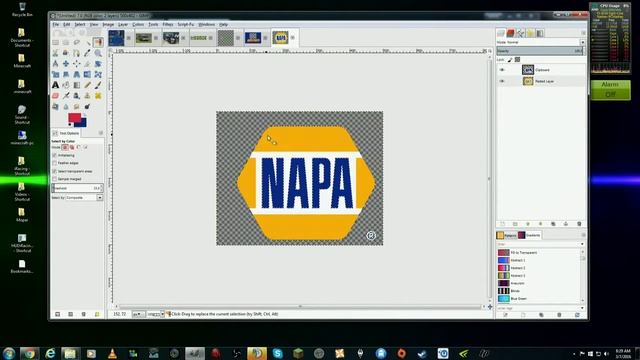This screenshot has width=640, height=360.
Task: Select the Free Select lasso tool
Action: pyautogui.click(x=77, y=42)
